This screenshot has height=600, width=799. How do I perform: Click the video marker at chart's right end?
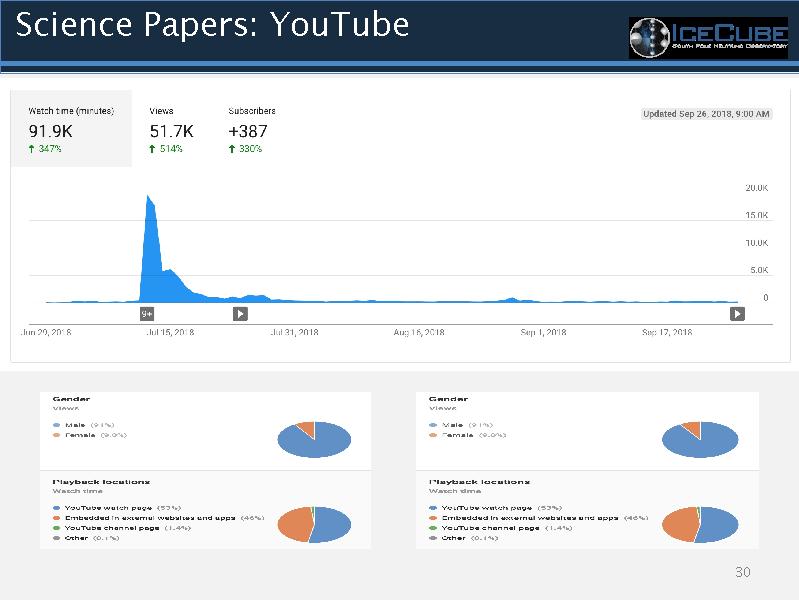[x=737, y=313]
